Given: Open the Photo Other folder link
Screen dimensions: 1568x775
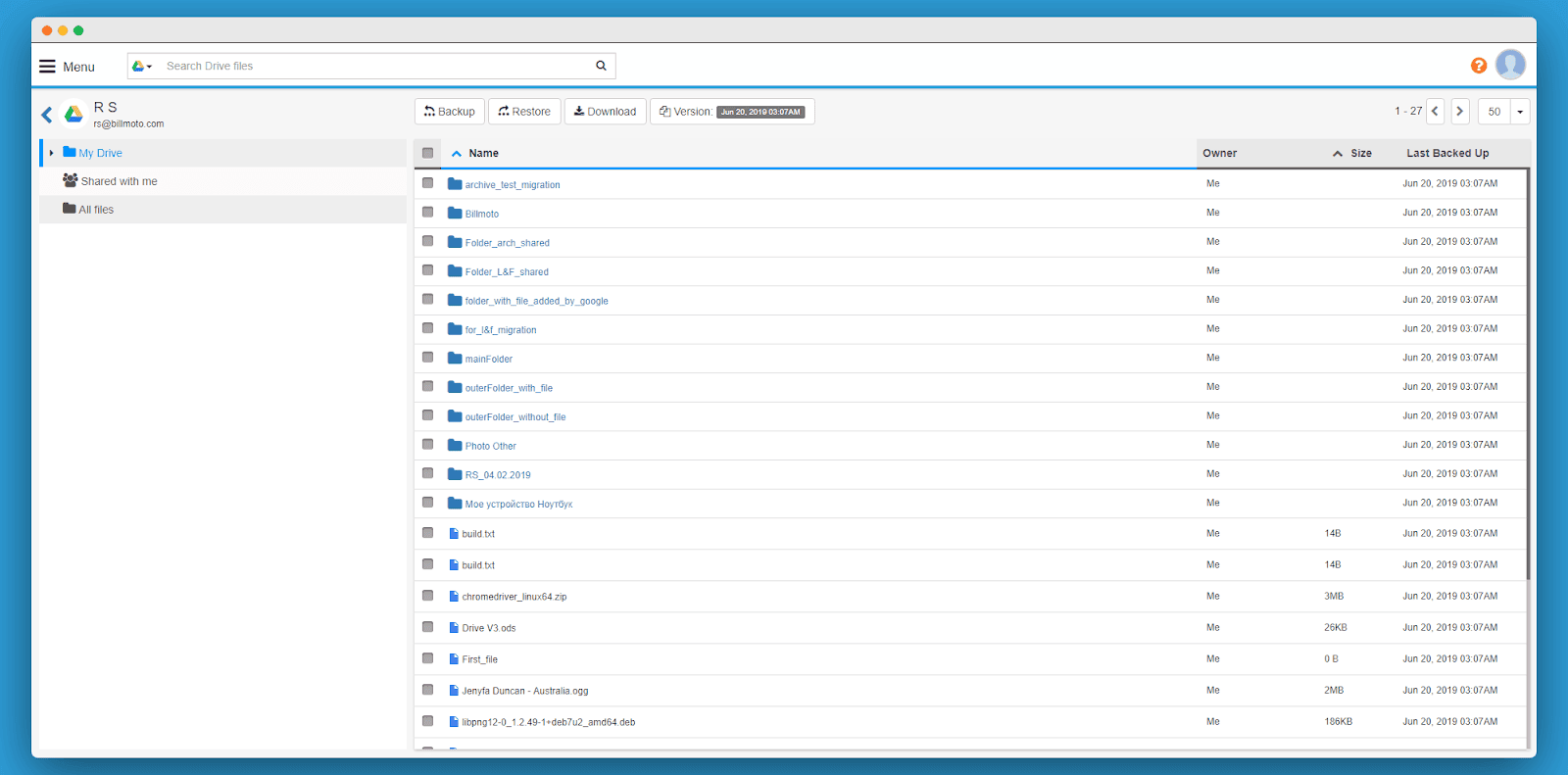Looking at the screenshot, I should [490, 447].
